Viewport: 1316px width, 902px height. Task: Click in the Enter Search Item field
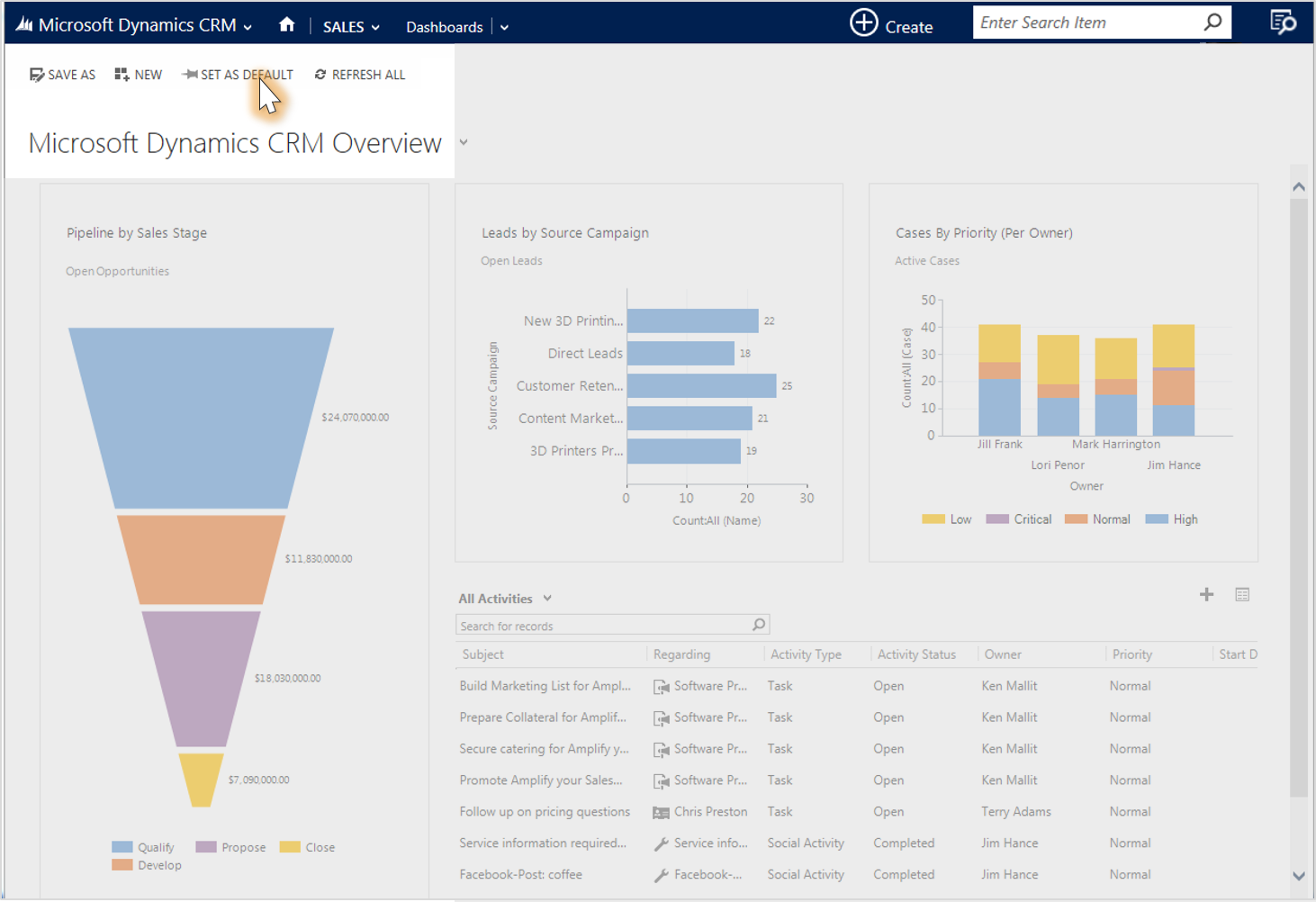tap(1085, 23)
